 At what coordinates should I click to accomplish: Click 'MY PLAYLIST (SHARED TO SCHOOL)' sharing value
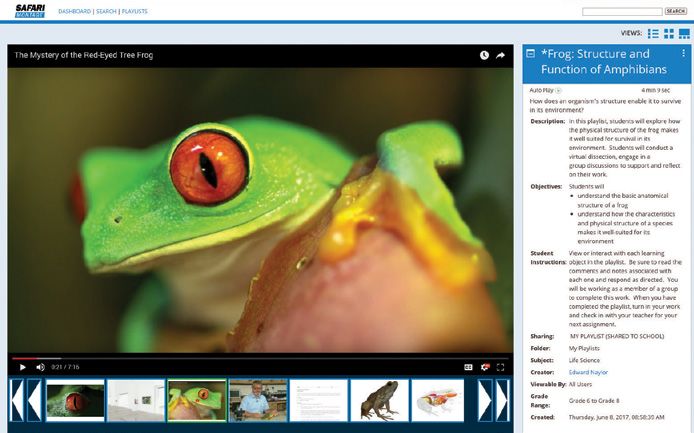(617, 336)
